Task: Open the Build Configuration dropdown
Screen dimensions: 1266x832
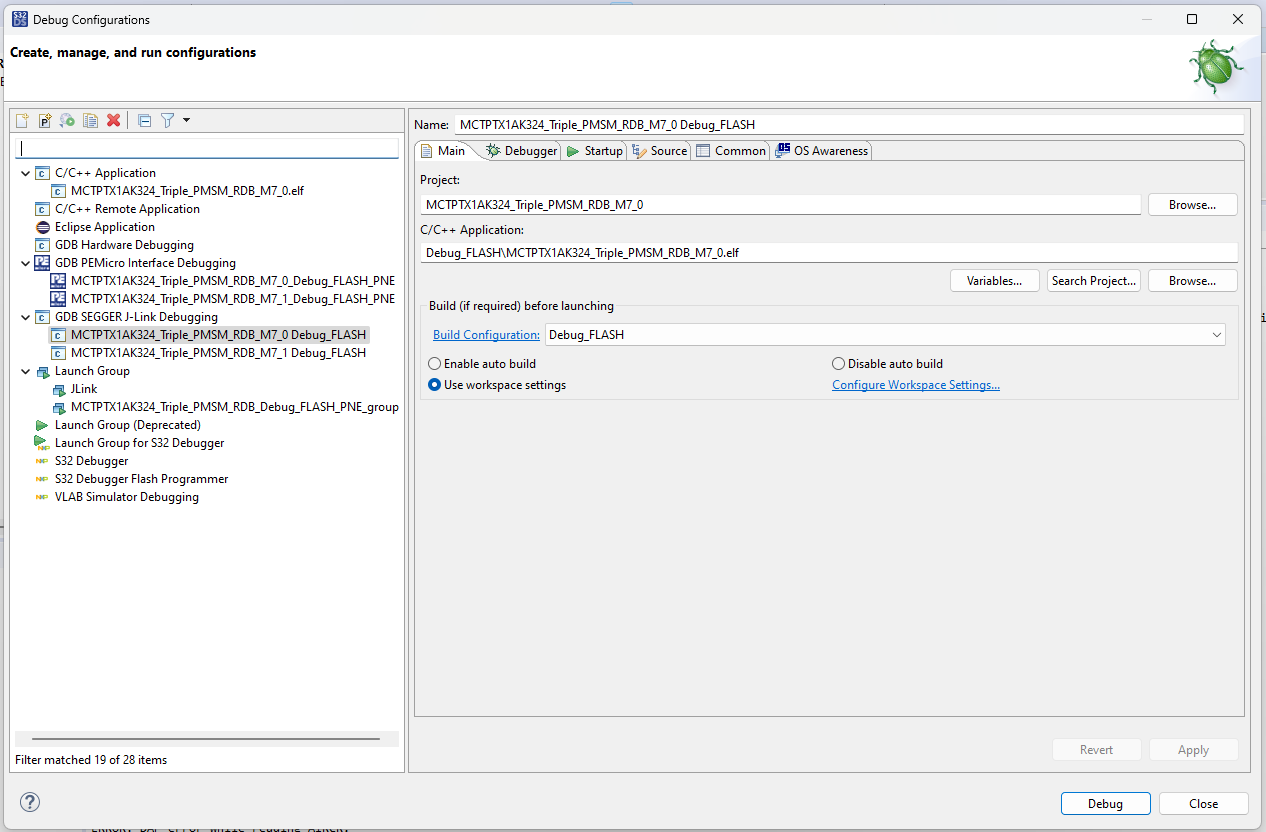Action: (1216, 334)
